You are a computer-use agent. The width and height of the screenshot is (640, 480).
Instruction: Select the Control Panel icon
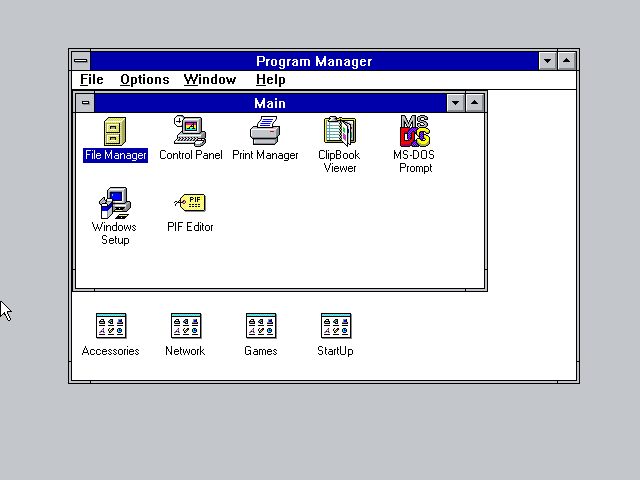pos(190,131)
